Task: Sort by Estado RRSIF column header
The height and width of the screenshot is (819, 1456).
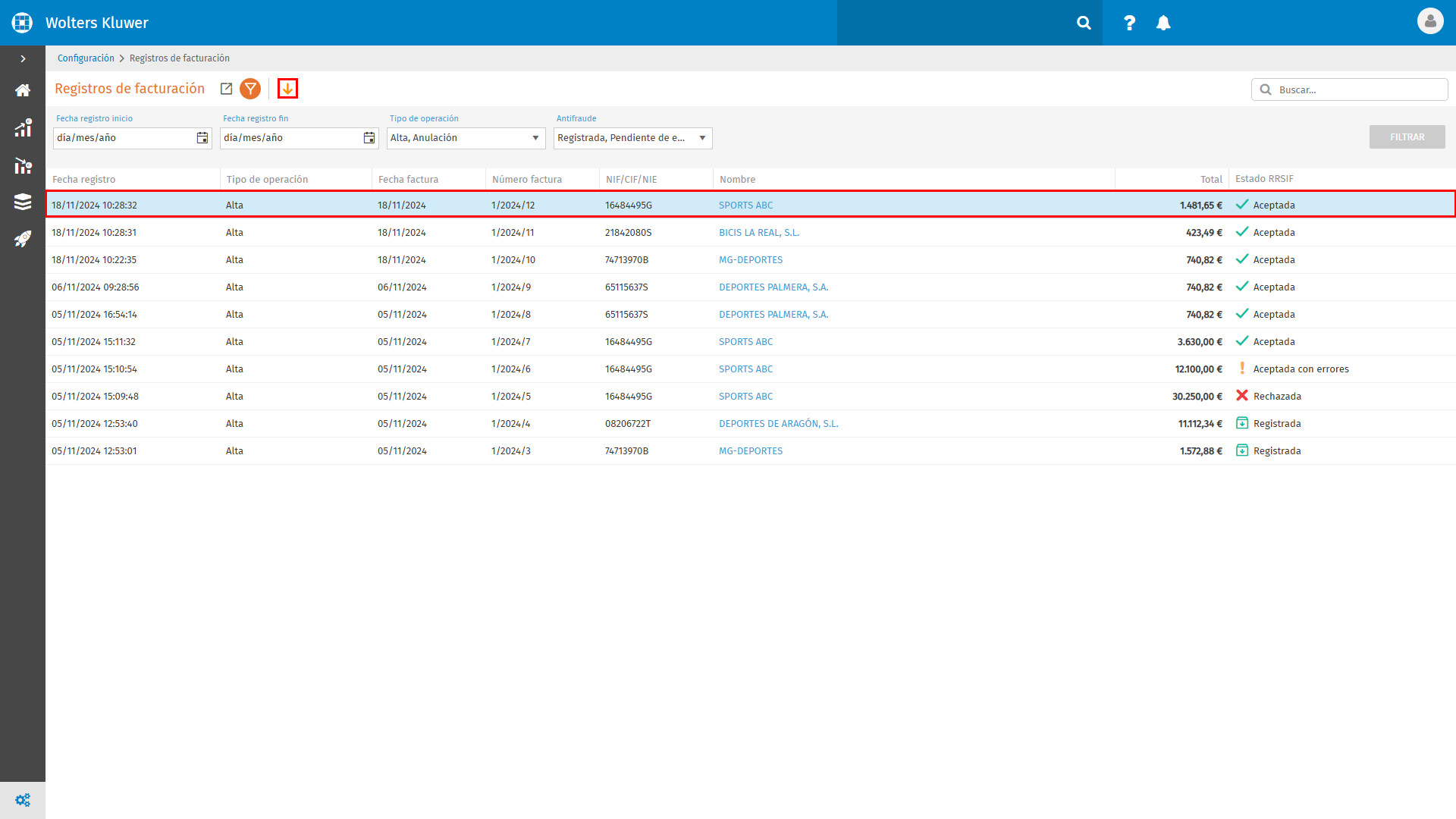Action: pos(1264,179)
